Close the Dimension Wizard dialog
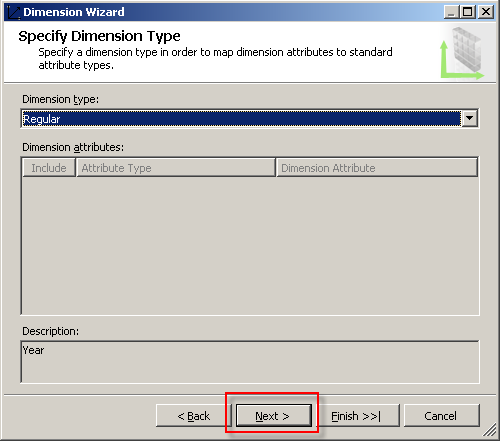The width and height of the screenshot is (500, 441). [486, 12]
